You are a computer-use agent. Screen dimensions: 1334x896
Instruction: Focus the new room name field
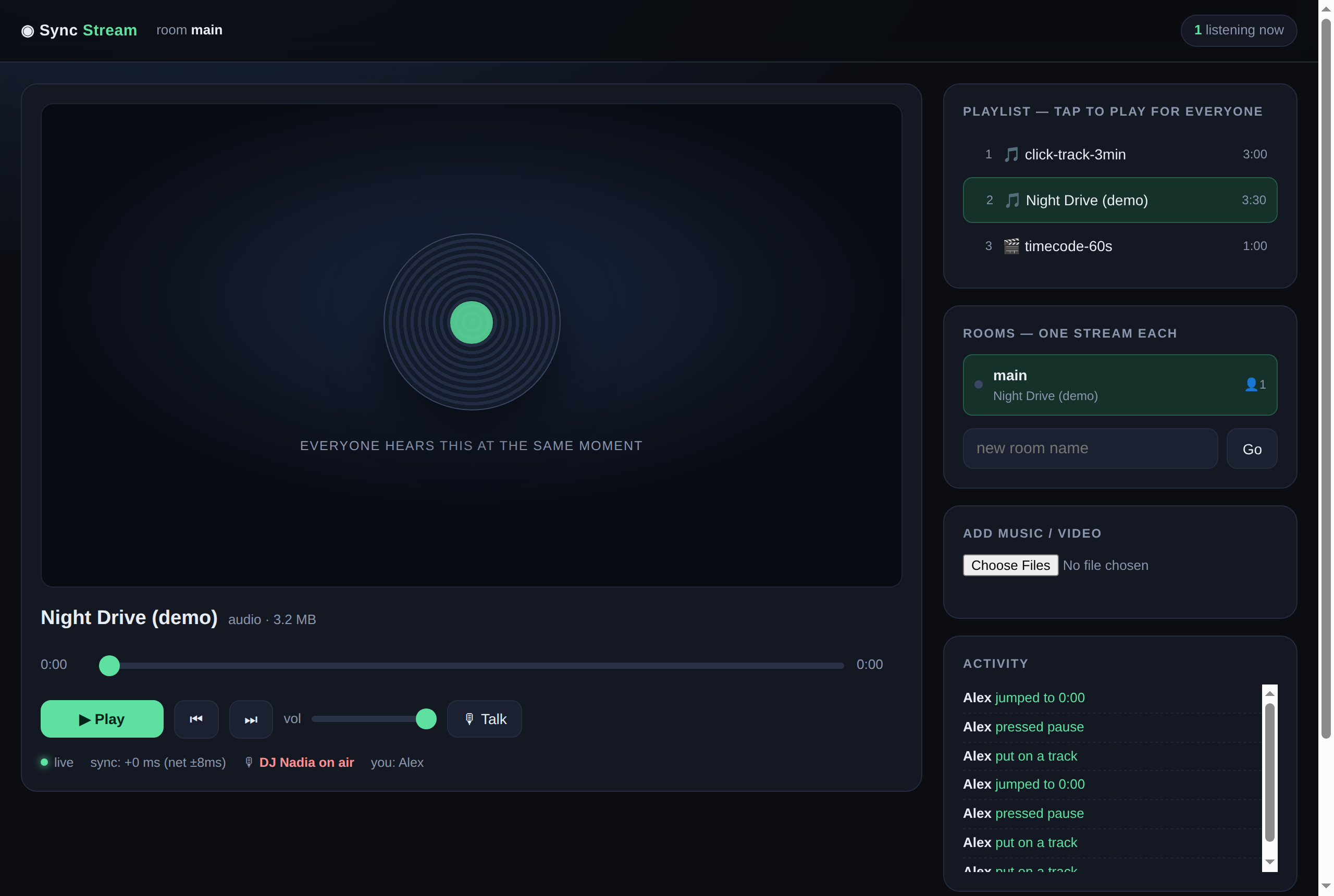point(1090,449)
